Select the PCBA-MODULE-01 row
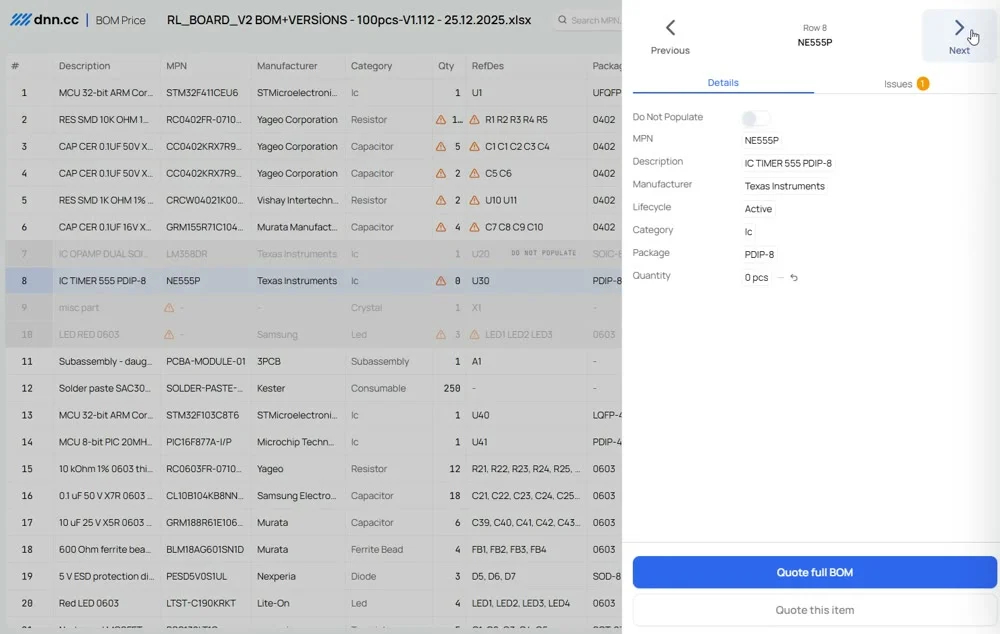 [314, 361]
